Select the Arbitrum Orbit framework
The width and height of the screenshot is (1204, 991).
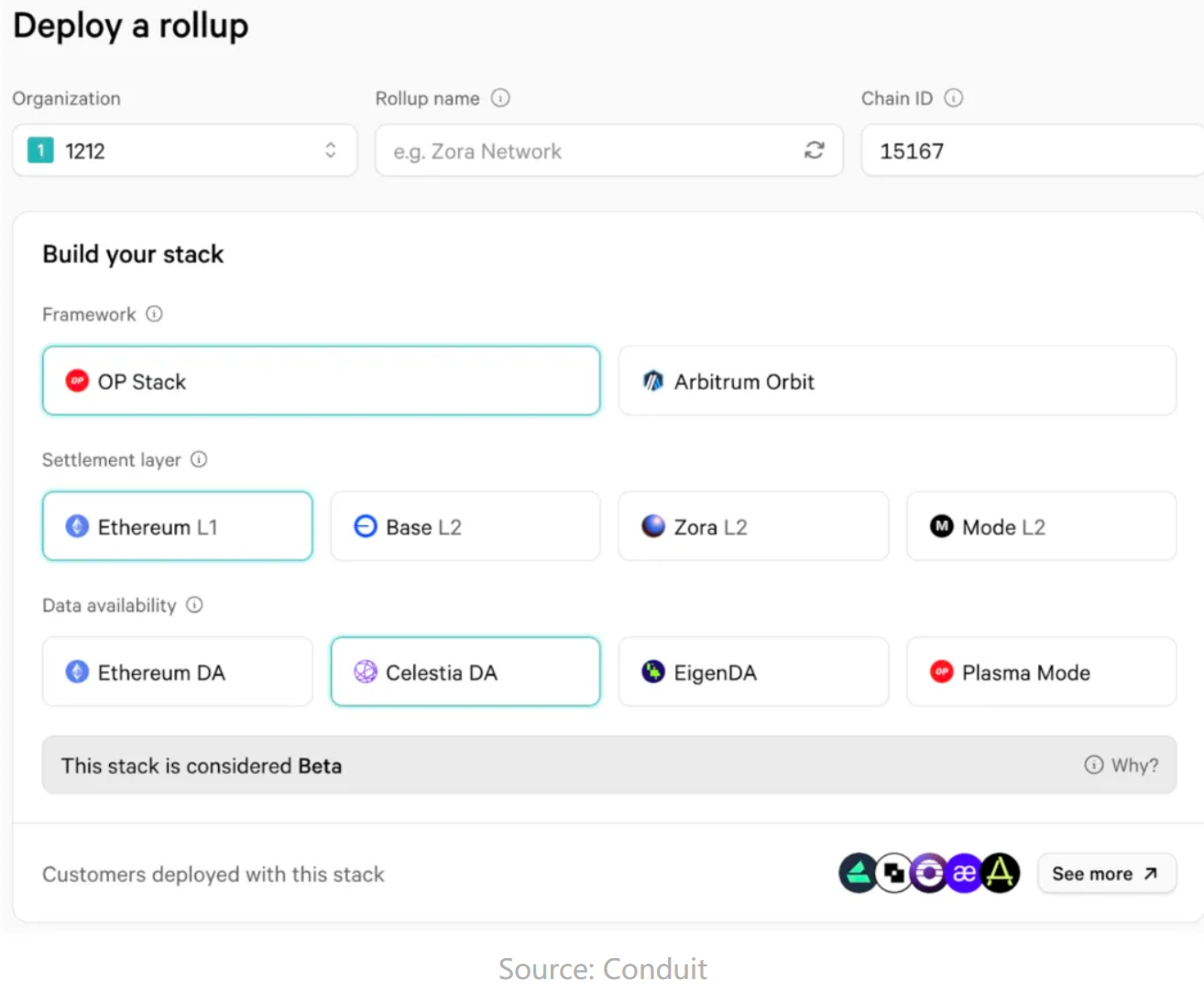[x=897, y=380]
